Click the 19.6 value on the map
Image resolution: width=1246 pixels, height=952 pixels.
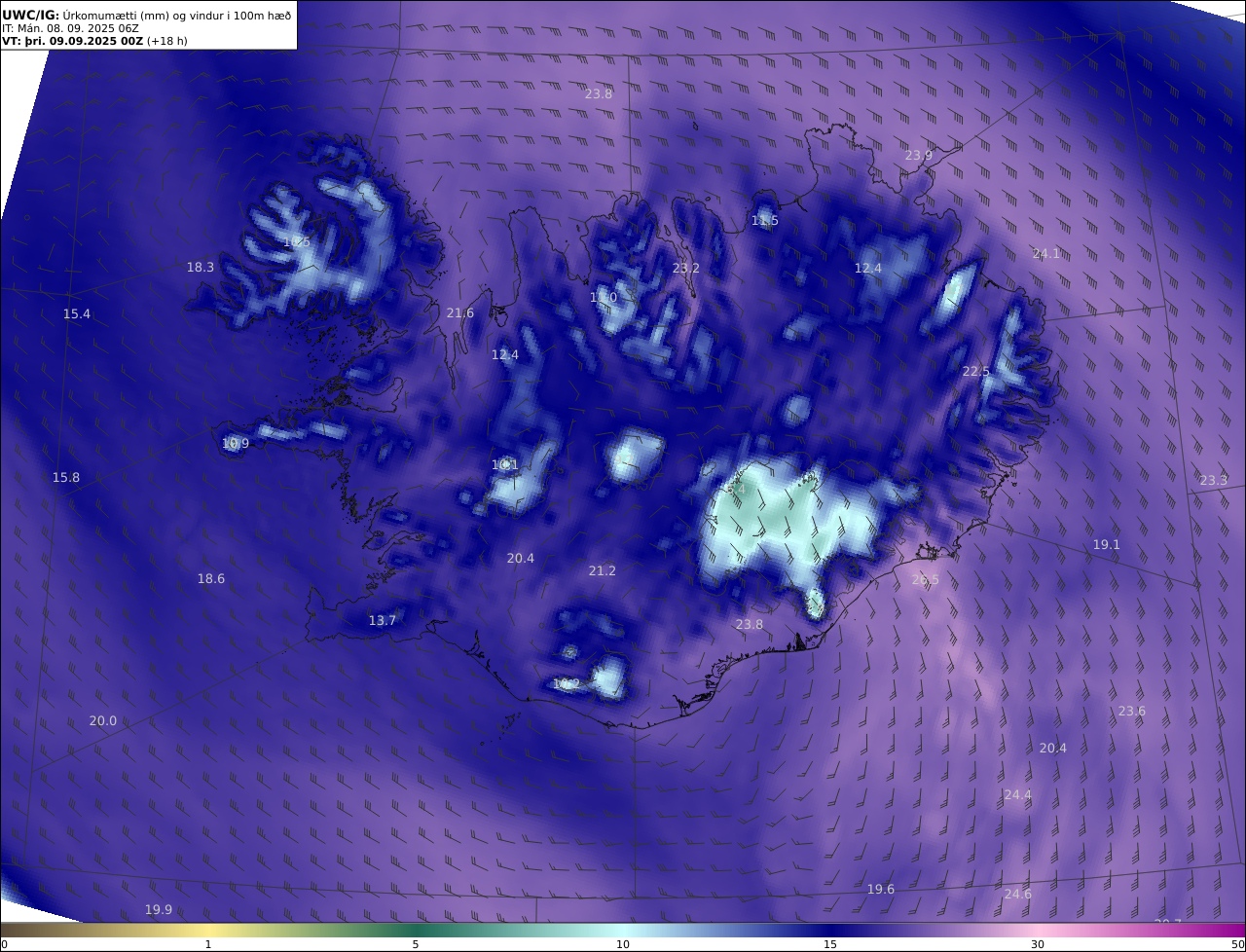pyautogui.click(x=881, y=890)
